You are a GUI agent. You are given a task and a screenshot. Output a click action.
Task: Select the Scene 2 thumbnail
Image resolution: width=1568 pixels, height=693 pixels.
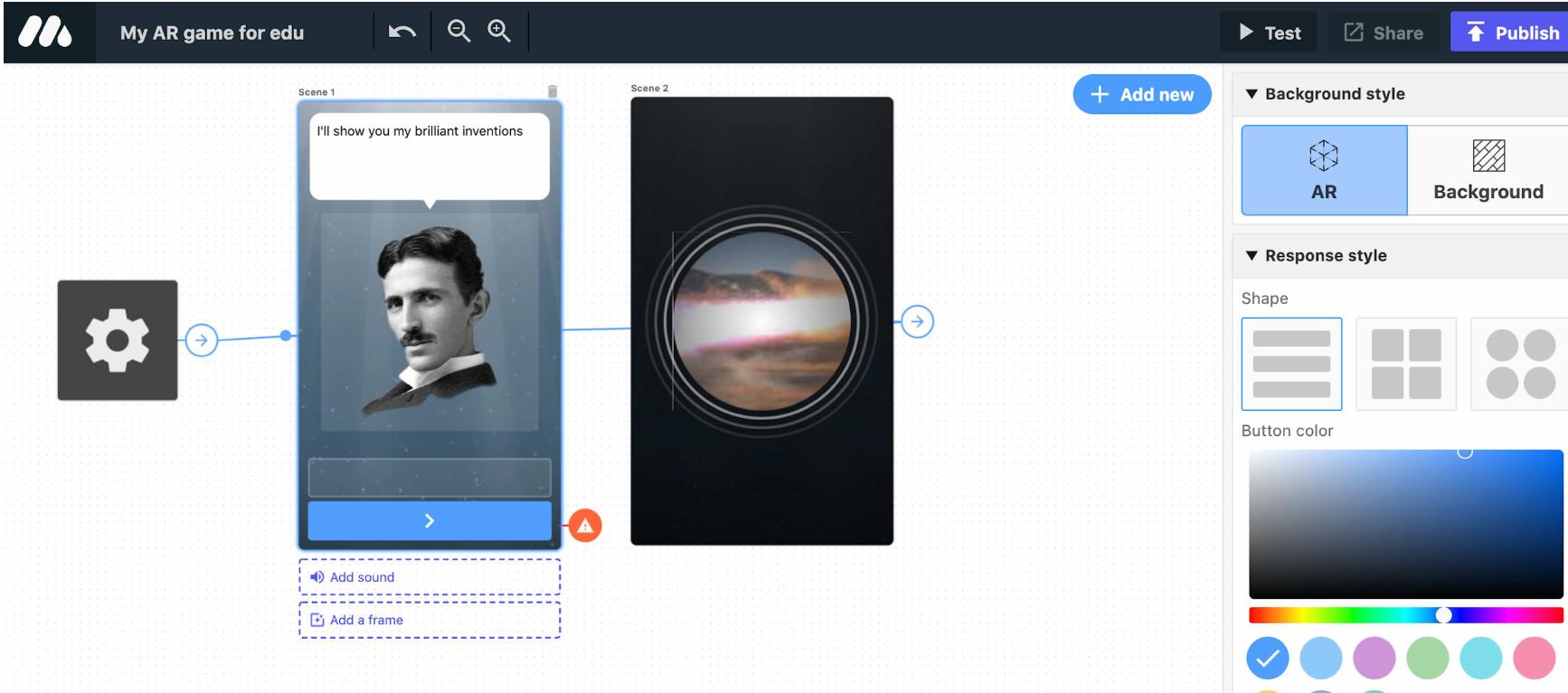pos(761,321)
